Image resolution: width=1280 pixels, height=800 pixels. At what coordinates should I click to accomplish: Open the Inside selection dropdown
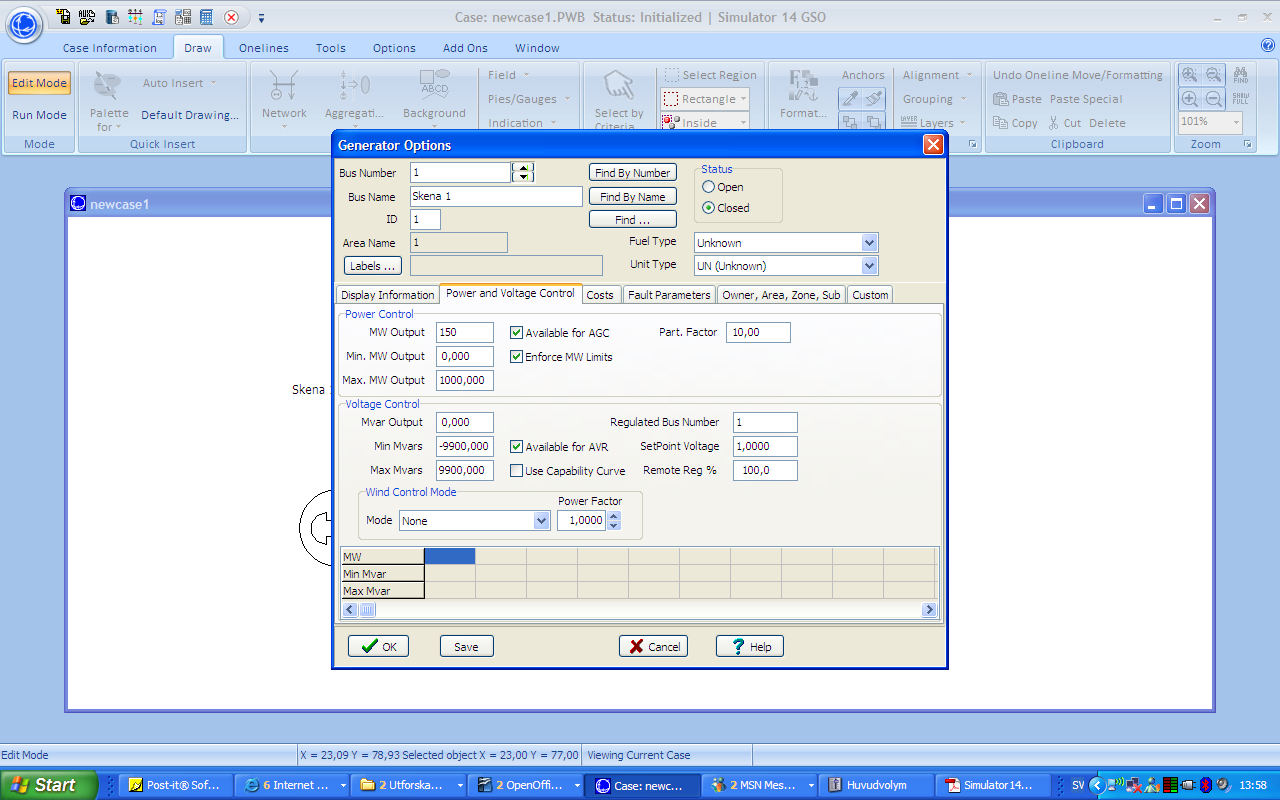tap(744, 123)
